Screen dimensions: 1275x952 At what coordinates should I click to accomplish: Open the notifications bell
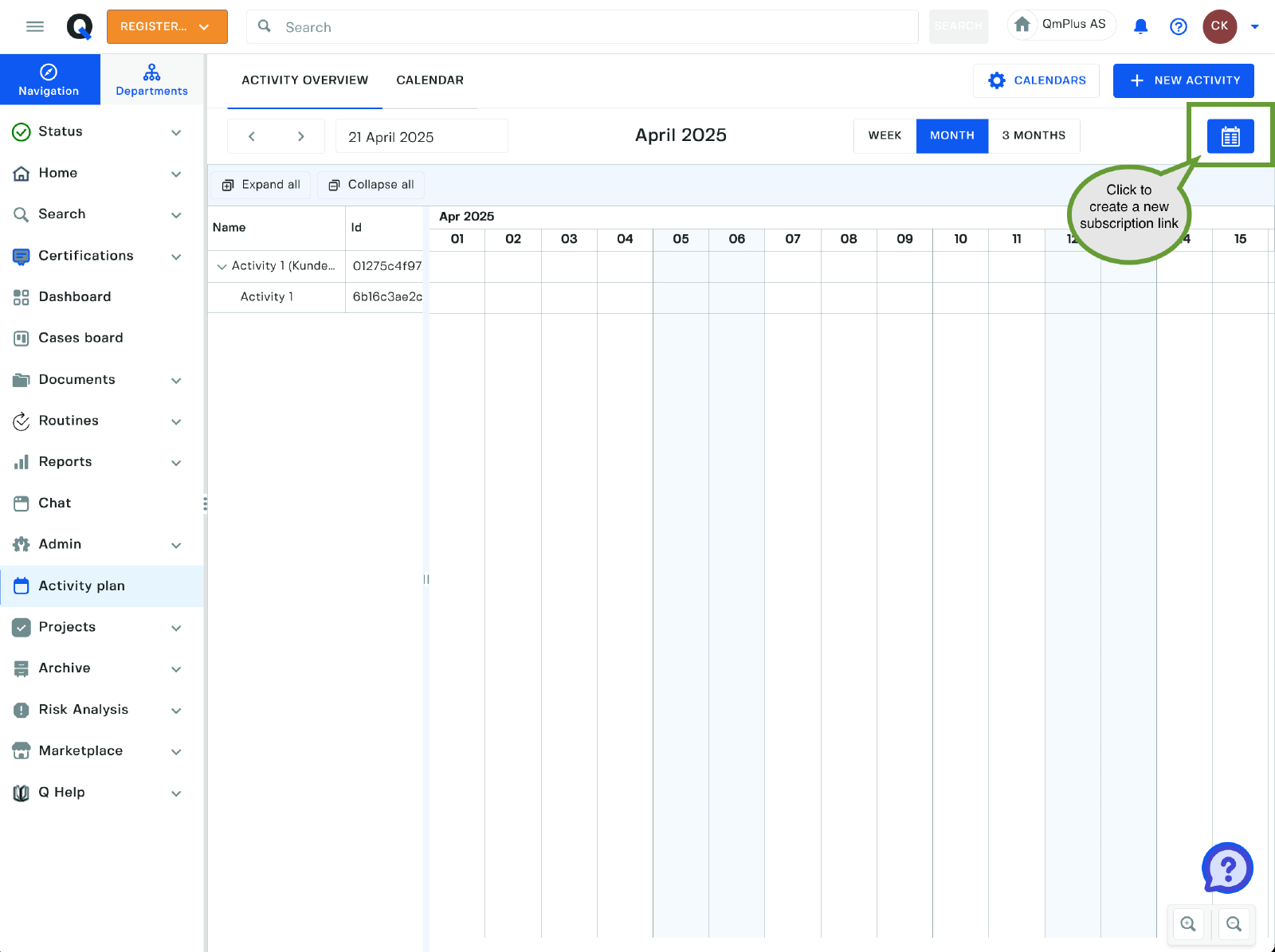(1140, 27)
